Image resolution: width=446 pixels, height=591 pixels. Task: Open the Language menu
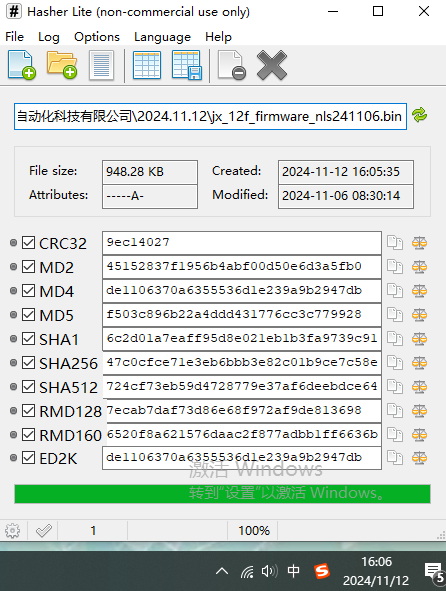pyautogui.click(x=162, y=37)
